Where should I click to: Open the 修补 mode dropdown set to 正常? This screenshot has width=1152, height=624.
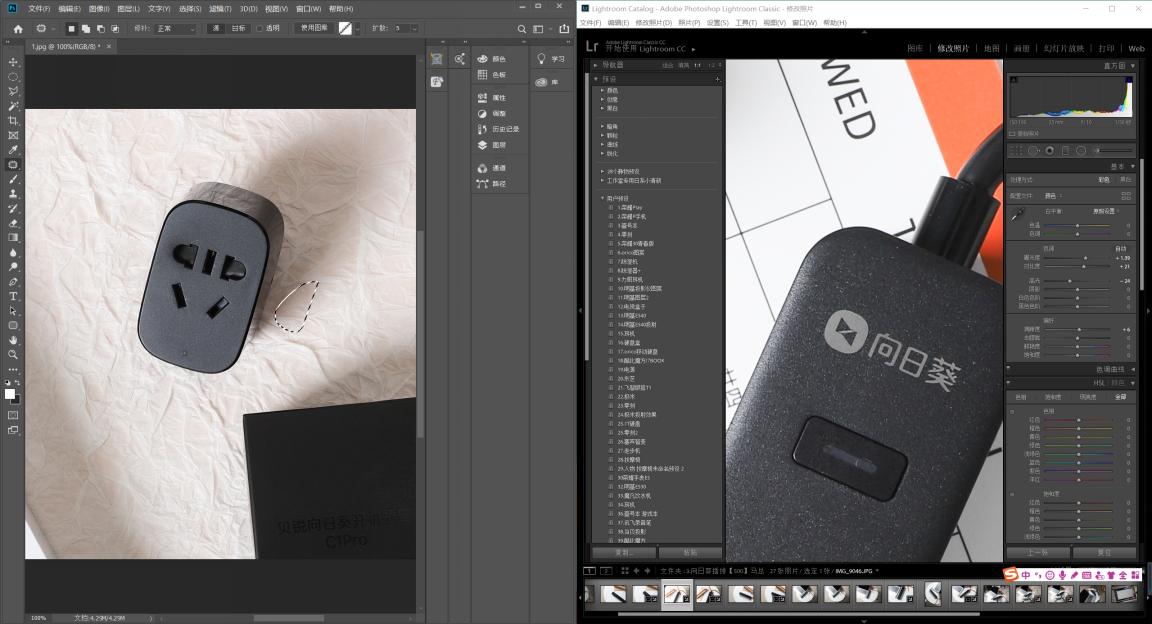point(176,29)
